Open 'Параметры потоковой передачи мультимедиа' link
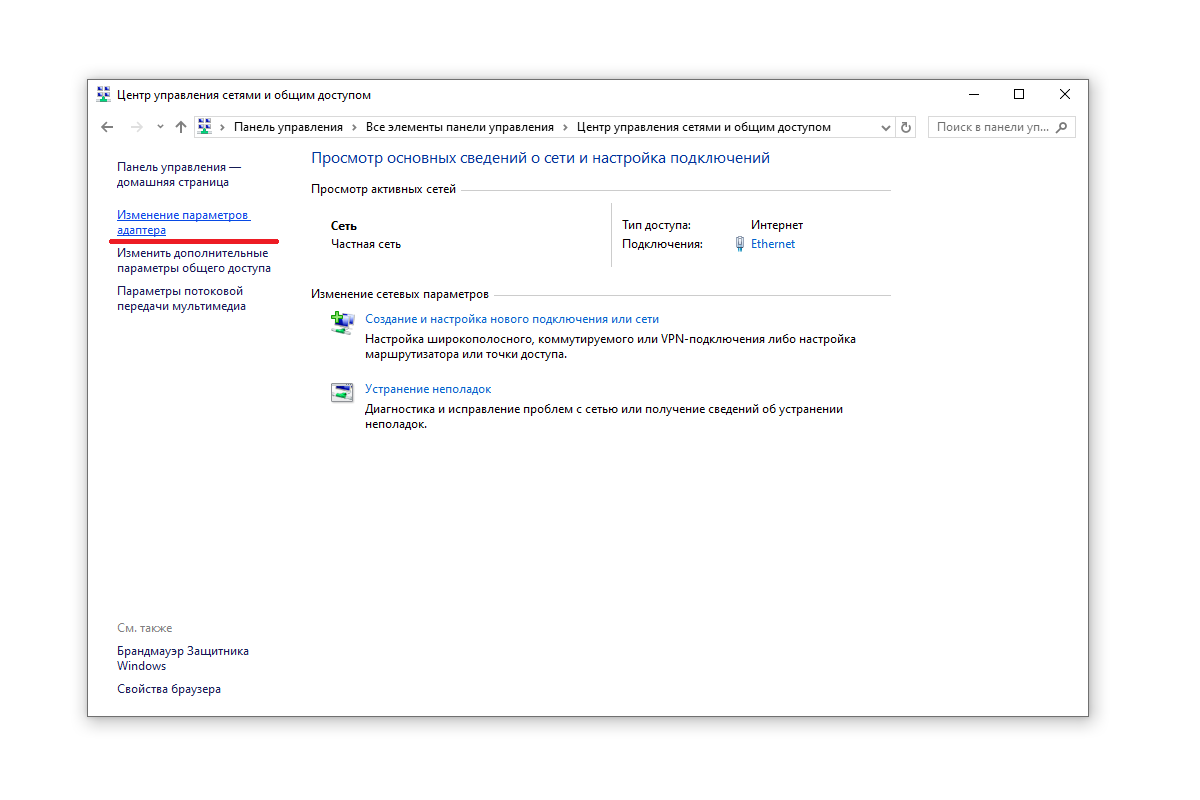This screenshot has height=800, width=1200. click(181, 299)
